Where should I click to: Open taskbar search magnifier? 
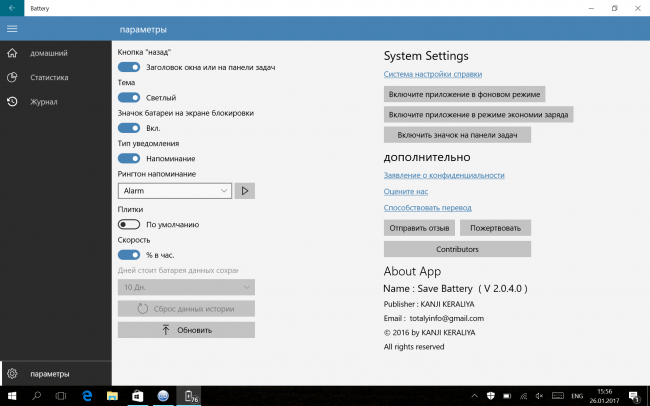click(36, 396)
